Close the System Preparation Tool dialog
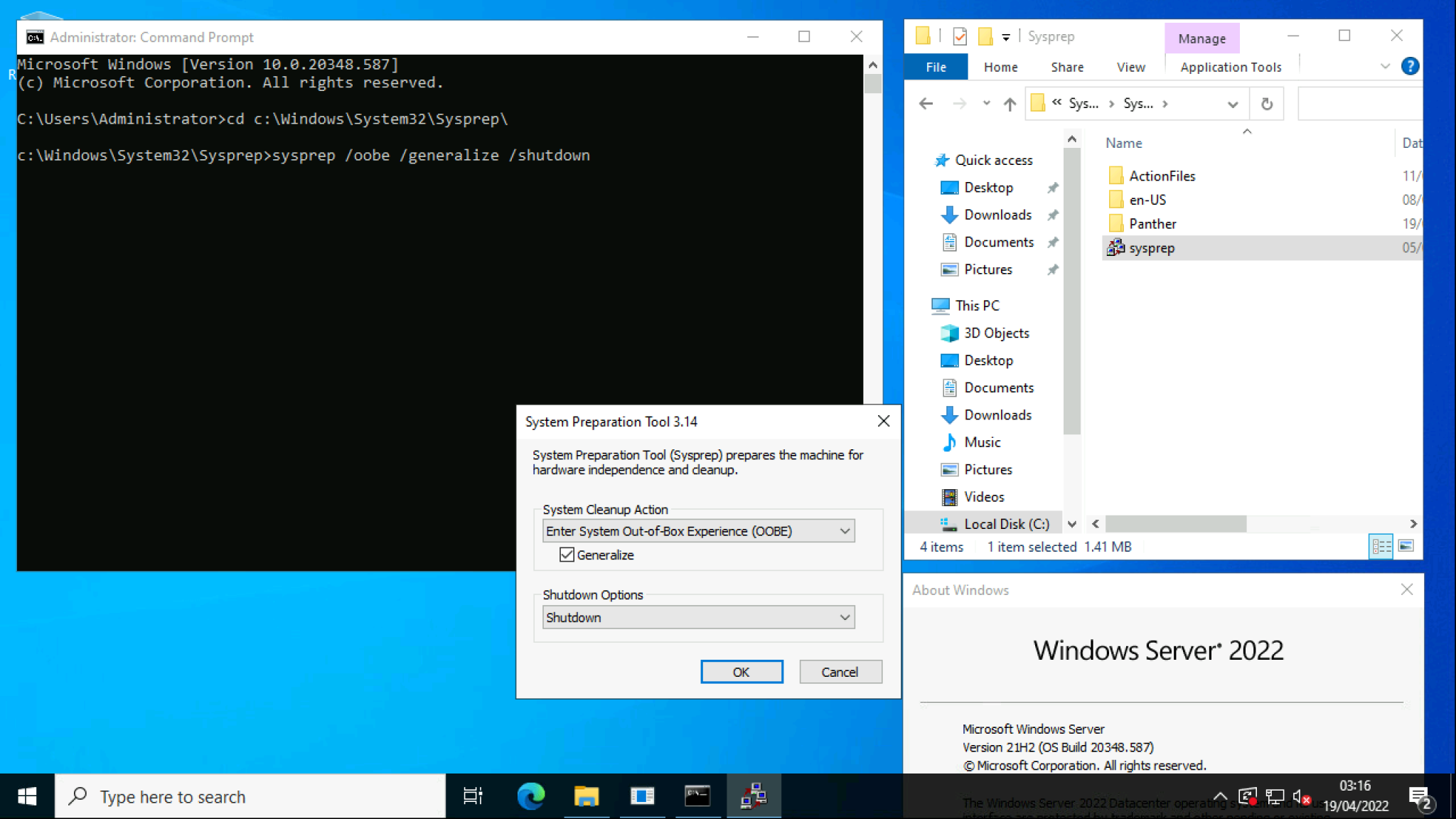The image size is (1456, 819). pos(883,421)
